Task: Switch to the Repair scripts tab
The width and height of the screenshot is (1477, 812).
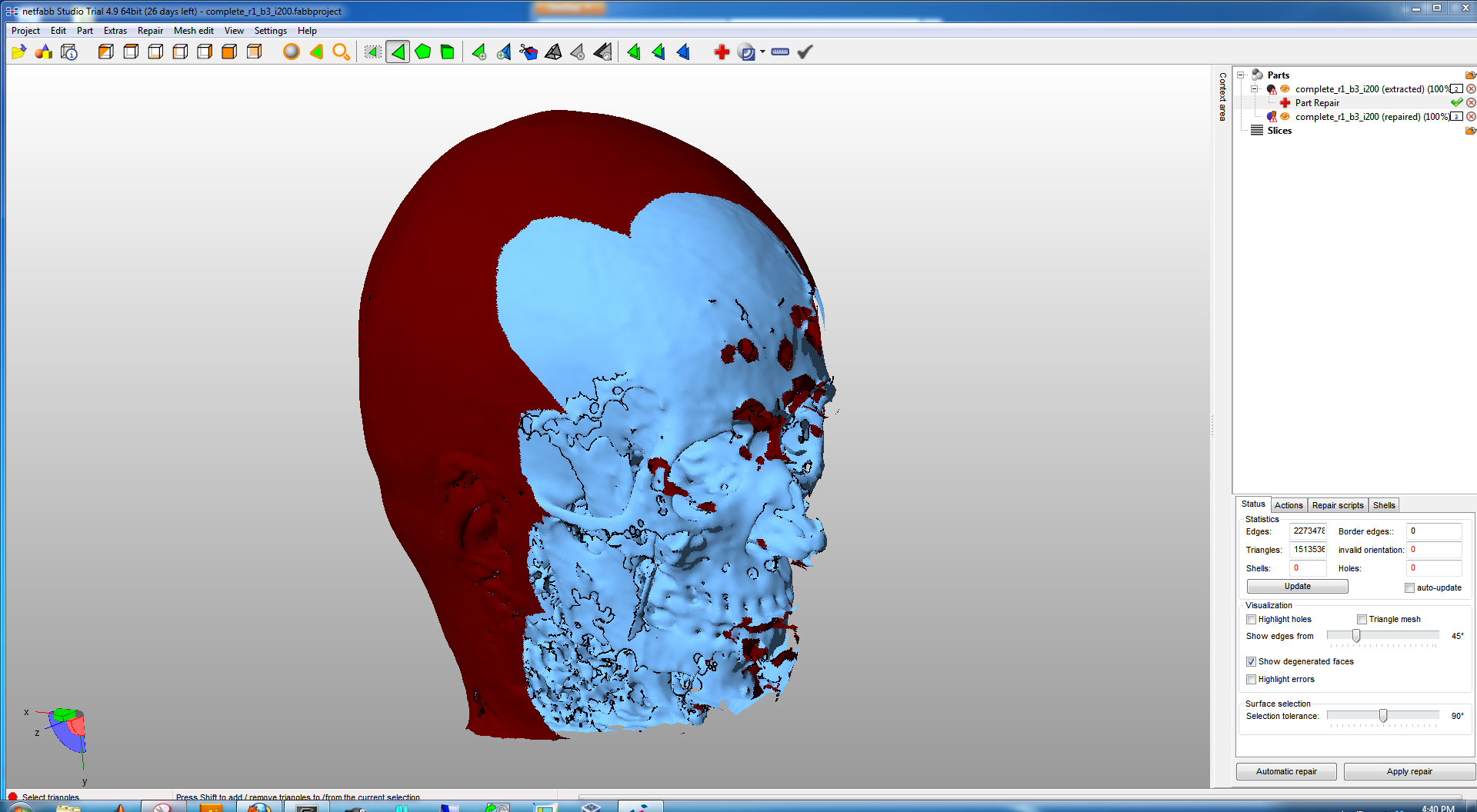Action: pos(1337,505)
